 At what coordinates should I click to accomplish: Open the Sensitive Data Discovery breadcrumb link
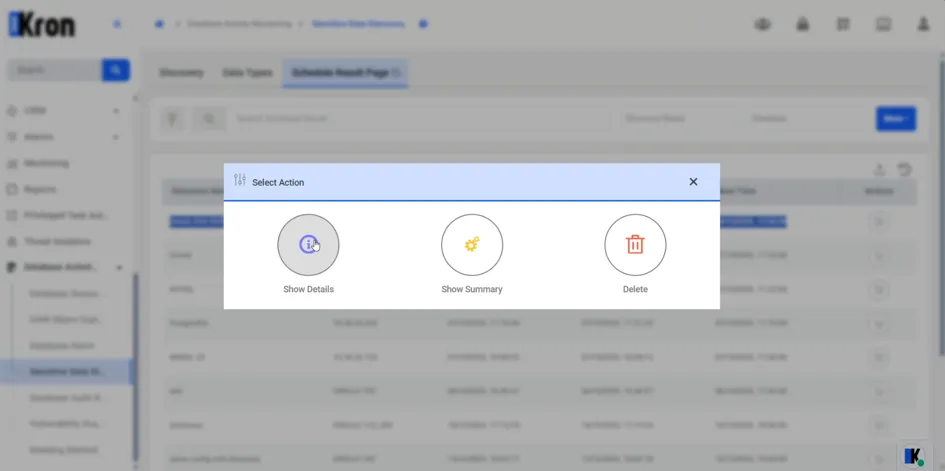(x=358, y=24)
